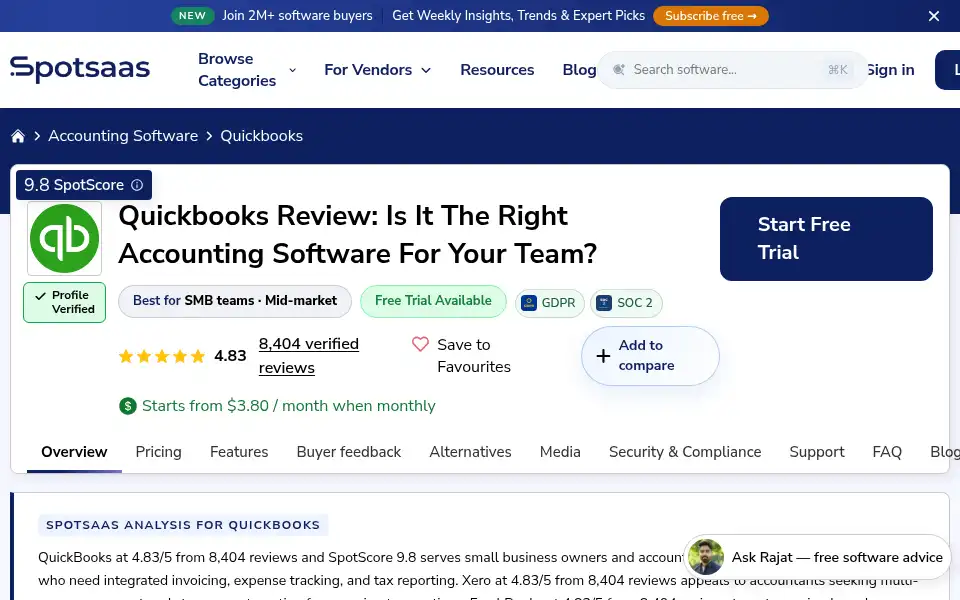Click the Ask Rajat free software advice widget
This screenshot has width=960, height=600.
click(x=817, y=557)
